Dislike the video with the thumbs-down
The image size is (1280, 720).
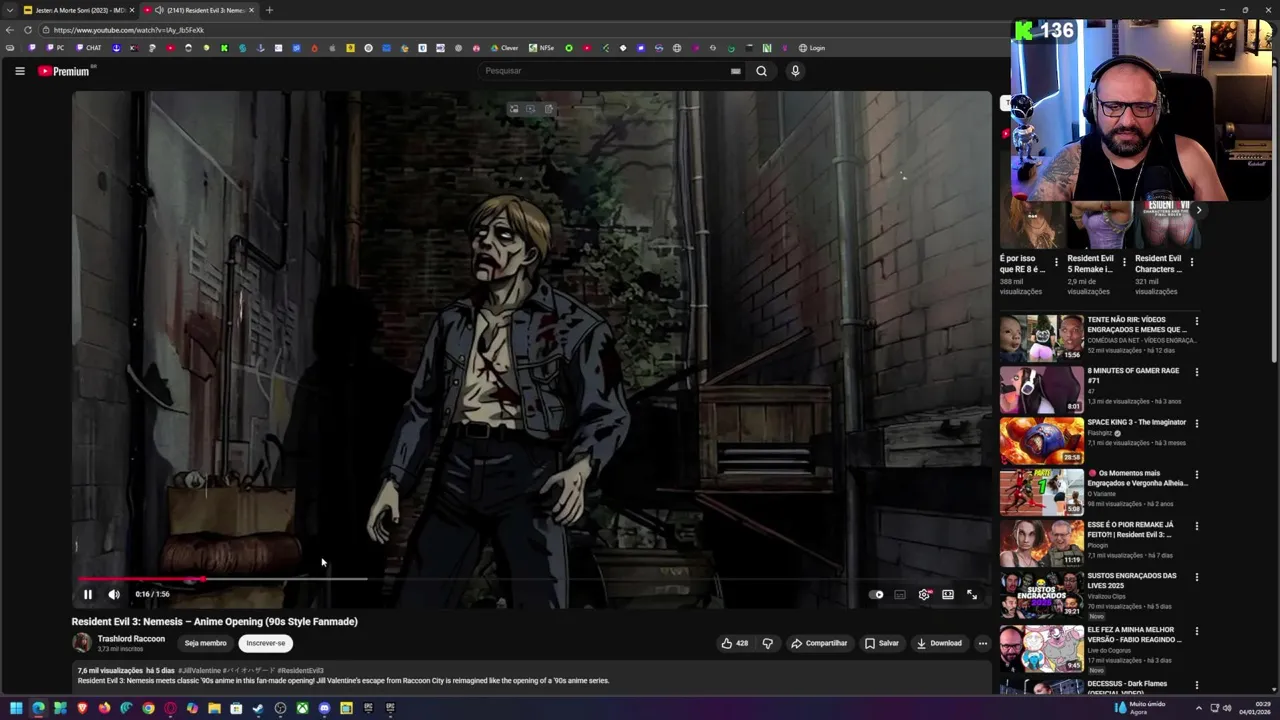point(767,643)
